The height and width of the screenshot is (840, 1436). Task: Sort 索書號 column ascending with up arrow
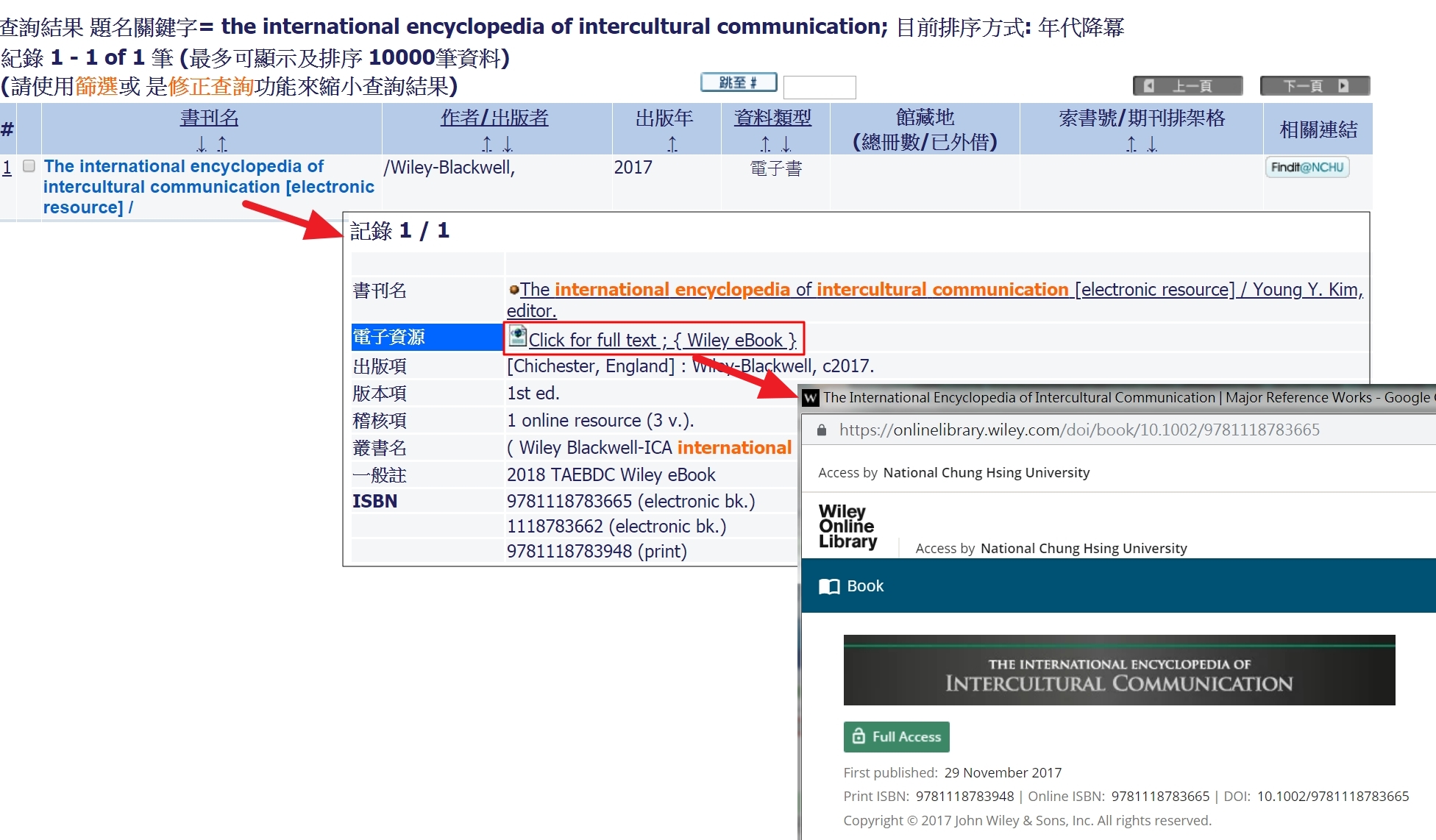point(1131,143)
